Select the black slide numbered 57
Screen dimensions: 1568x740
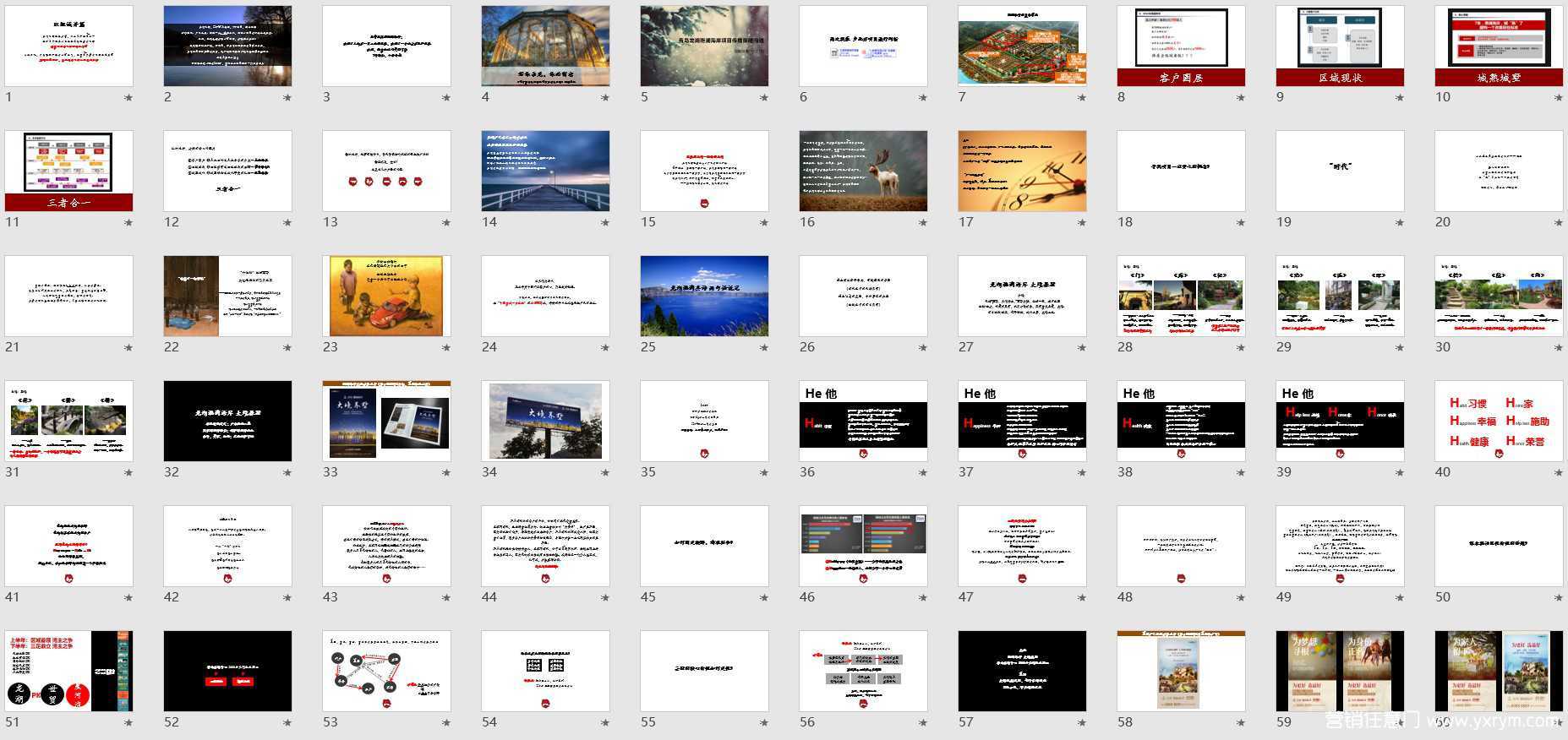coord(1022,671)
